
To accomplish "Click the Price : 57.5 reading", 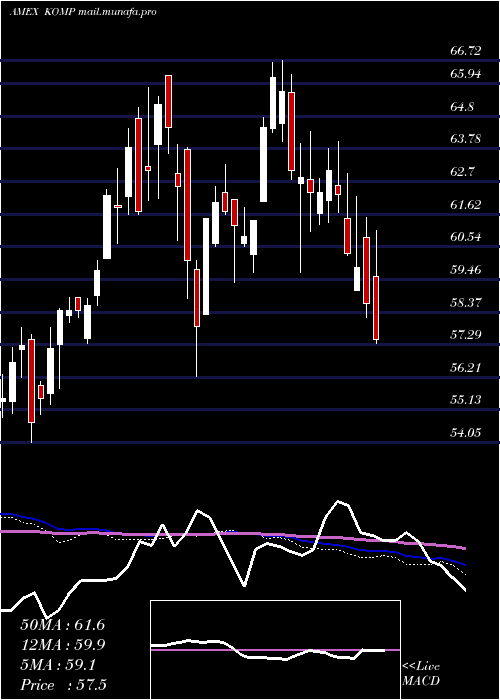I will 63,685.
